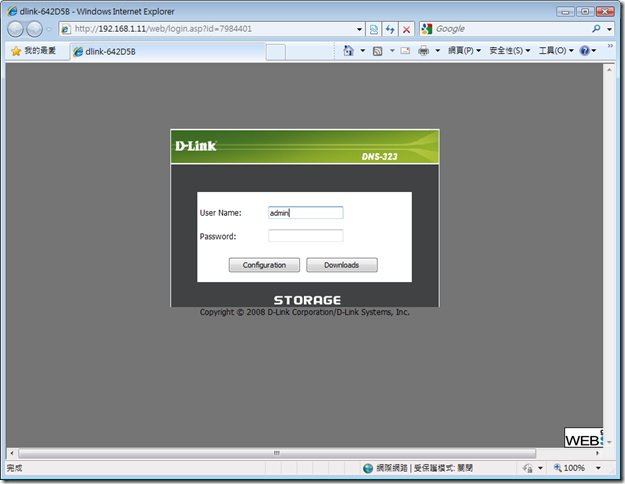The image size is (625, 484).
Task: Expand the address bar history dropdown
Action: click(359, 29)
